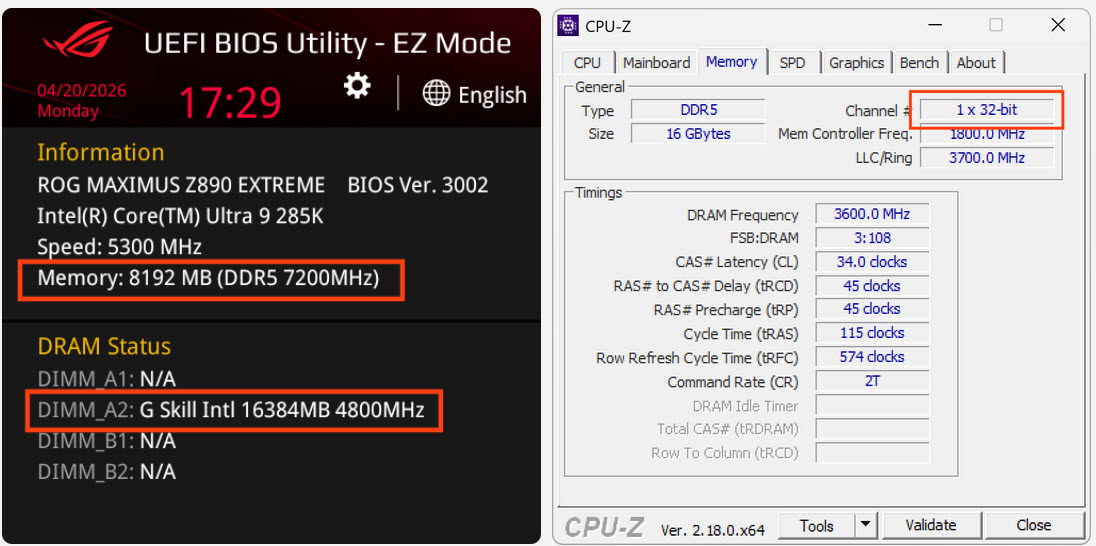Click the CAS# Latency 34.0 clocks value
This screenshot has width=1096, height=546.
(x=872, y=261)
